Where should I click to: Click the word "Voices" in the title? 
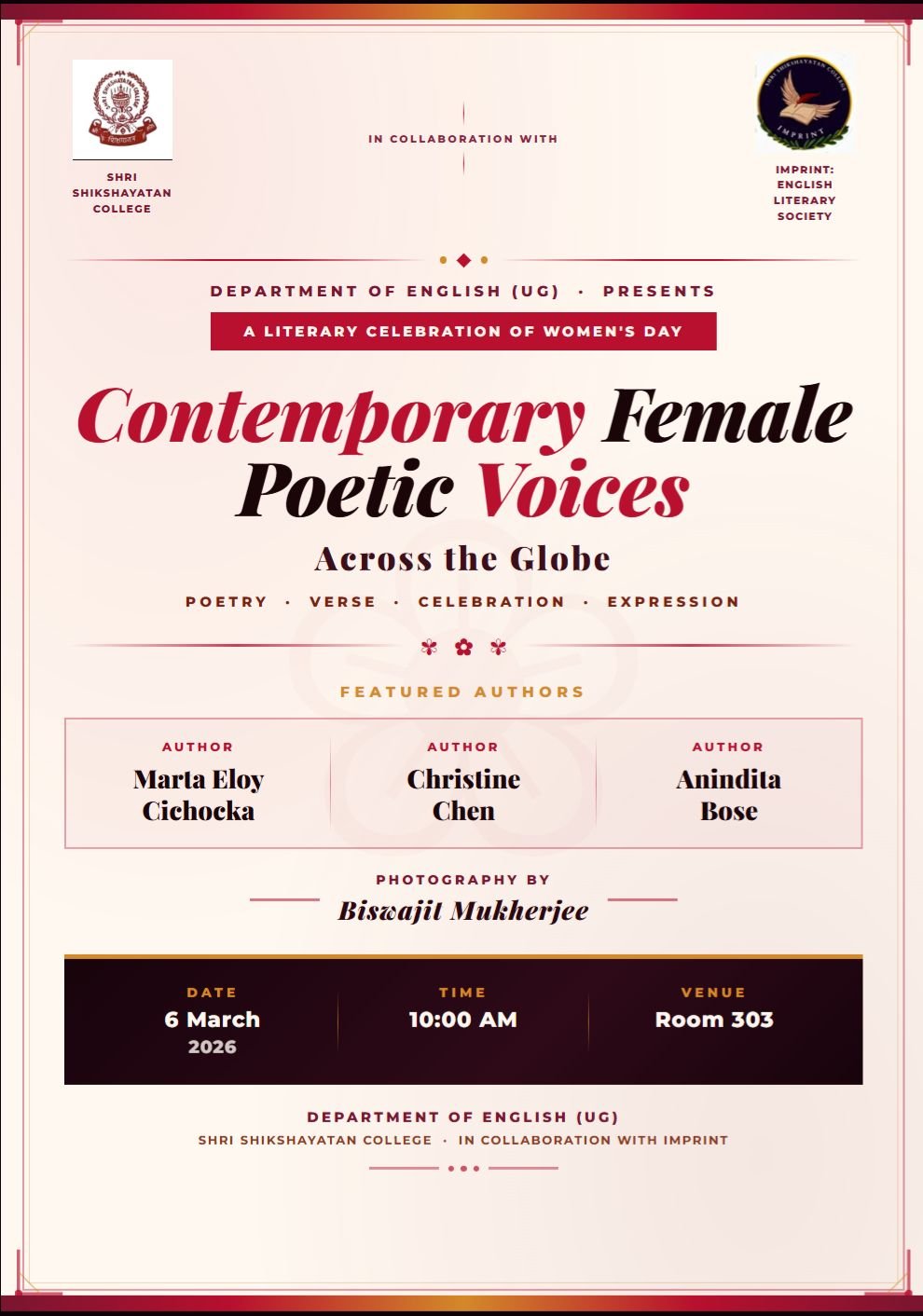coord(583,489)
